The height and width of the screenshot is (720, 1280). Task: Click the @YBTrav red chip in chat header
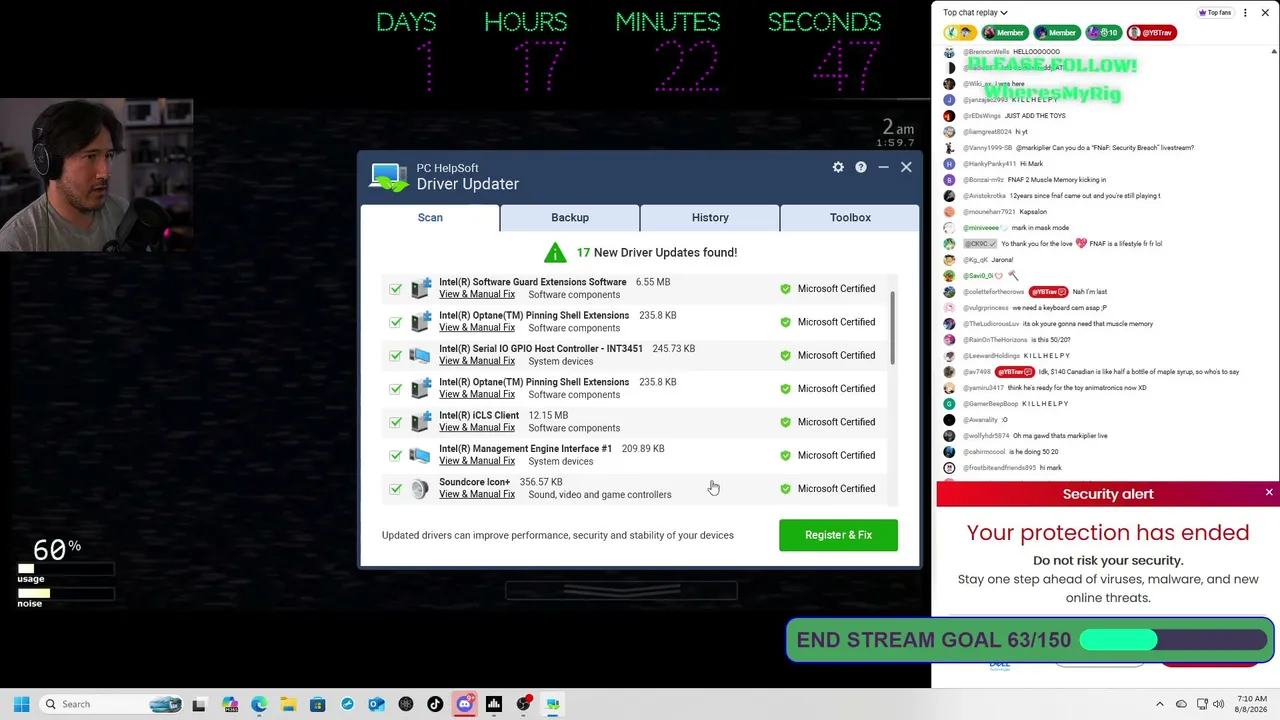pyautogui.click(x=1151, y=33)
